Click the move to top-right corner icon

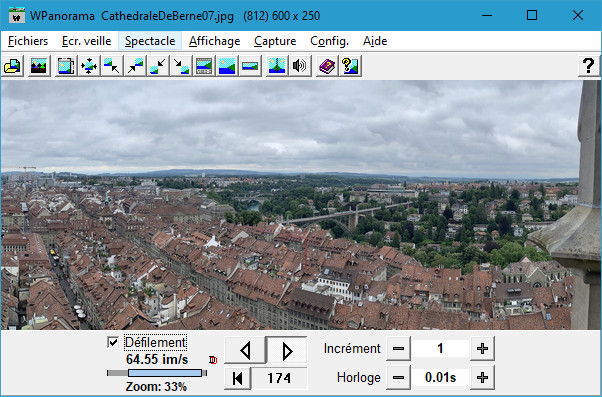[x=135, y=66]
